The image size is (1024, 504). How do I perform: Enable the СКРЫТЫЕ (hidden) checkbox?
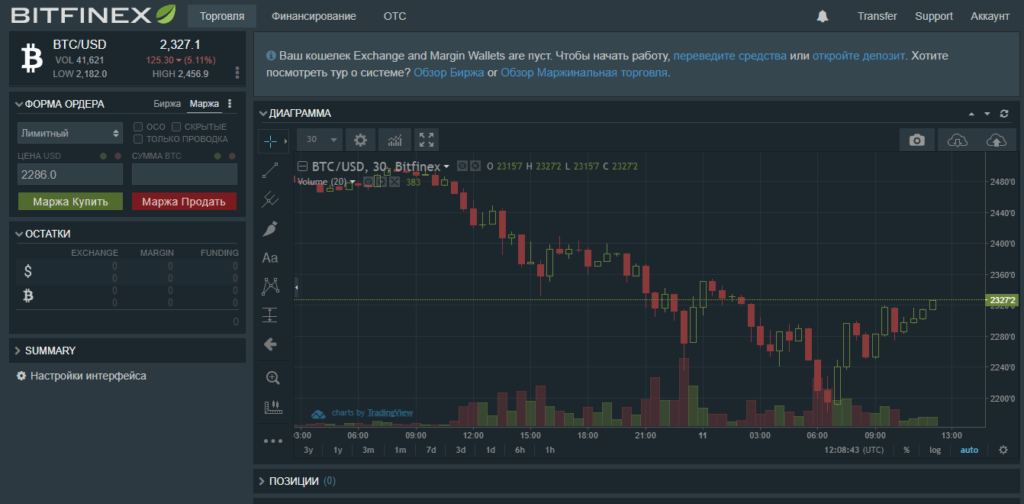176,127
